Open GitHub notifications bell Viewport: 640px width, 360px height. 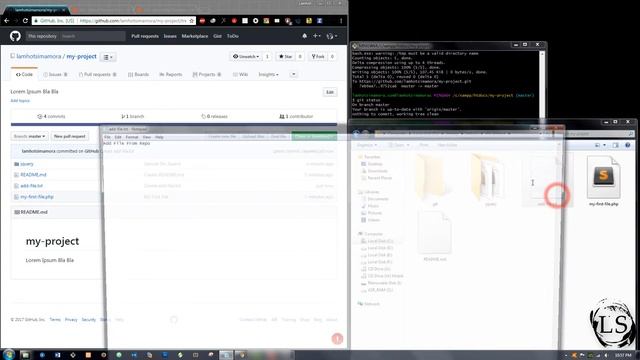pos(304,36)
